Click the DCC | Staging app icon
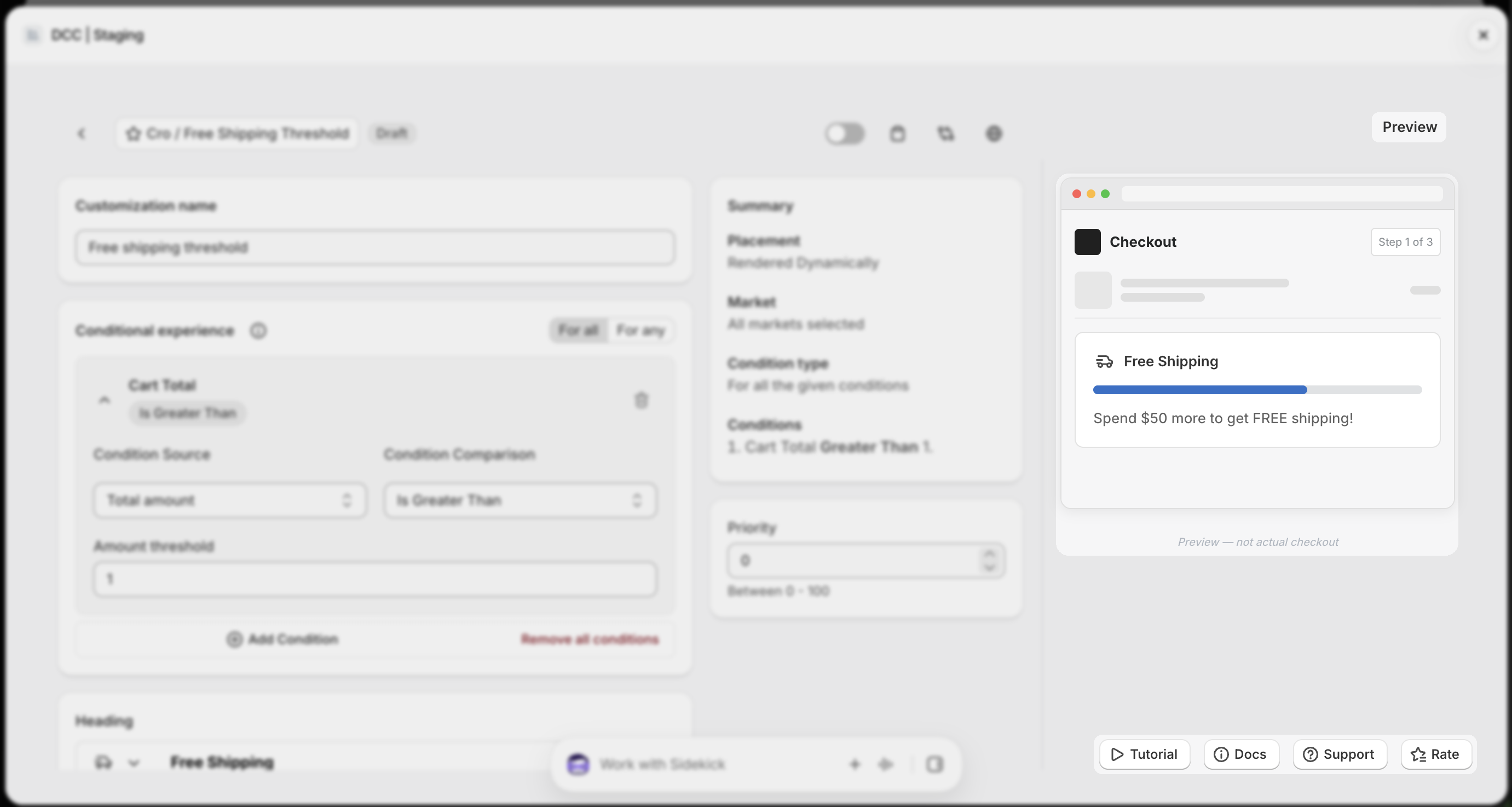The image size is (1512, 807). [32, 35]
